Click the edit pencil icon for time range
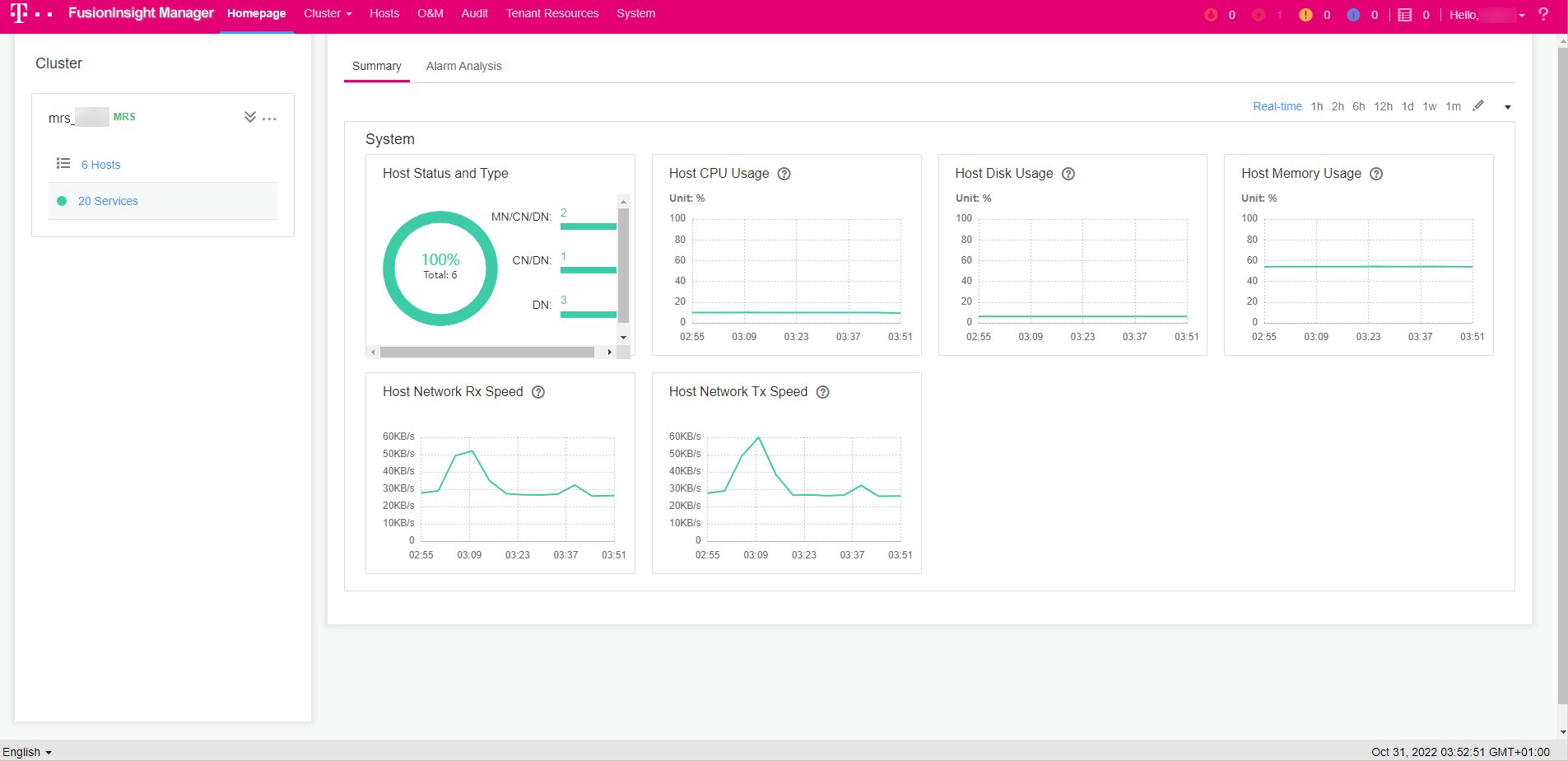 1478,105
